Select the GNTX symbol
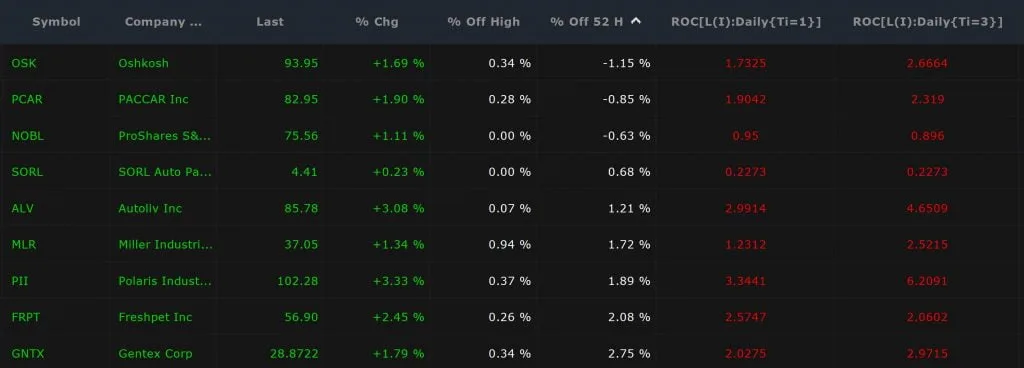1024x368 pixels. click(x=27, y=354)
